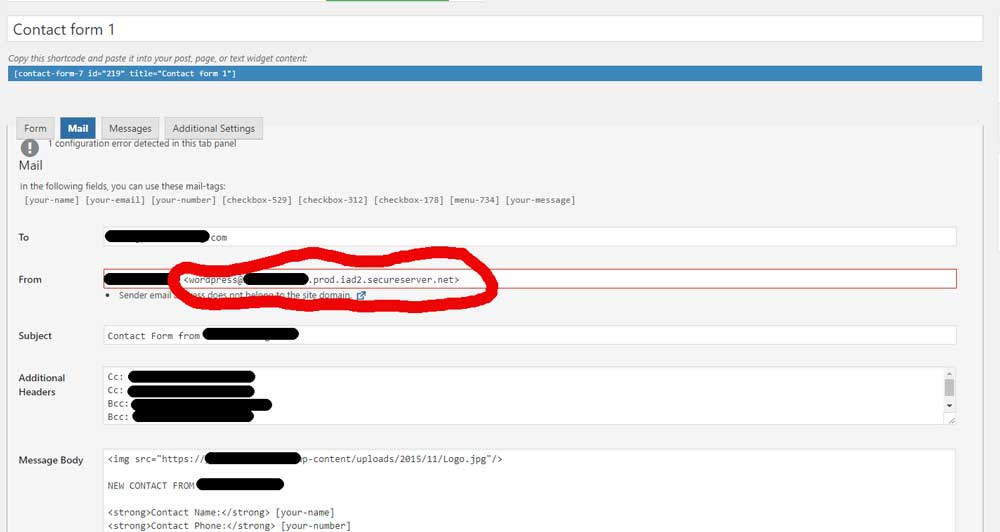This screenshot has height=532, width=1000.
Task: Click the To email field
Action: 529,237
